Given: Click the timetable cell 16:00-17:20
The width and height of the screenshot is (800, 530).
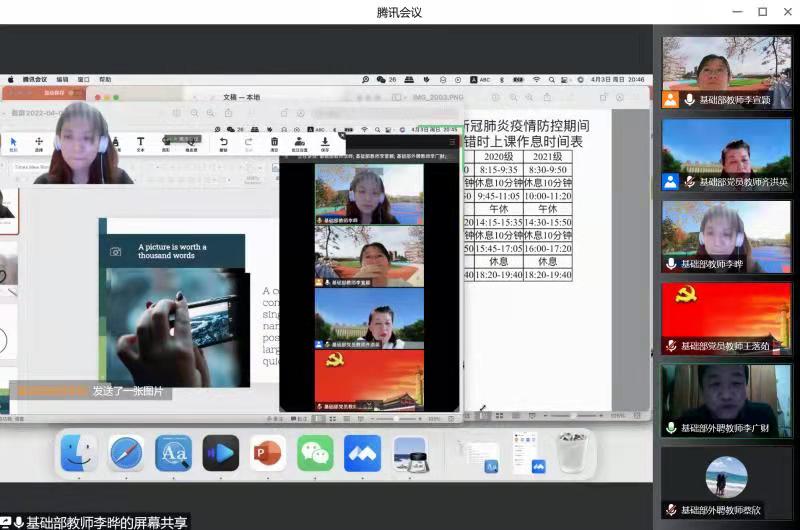Looking at the screenshot, I should click(x=547, y=248).
